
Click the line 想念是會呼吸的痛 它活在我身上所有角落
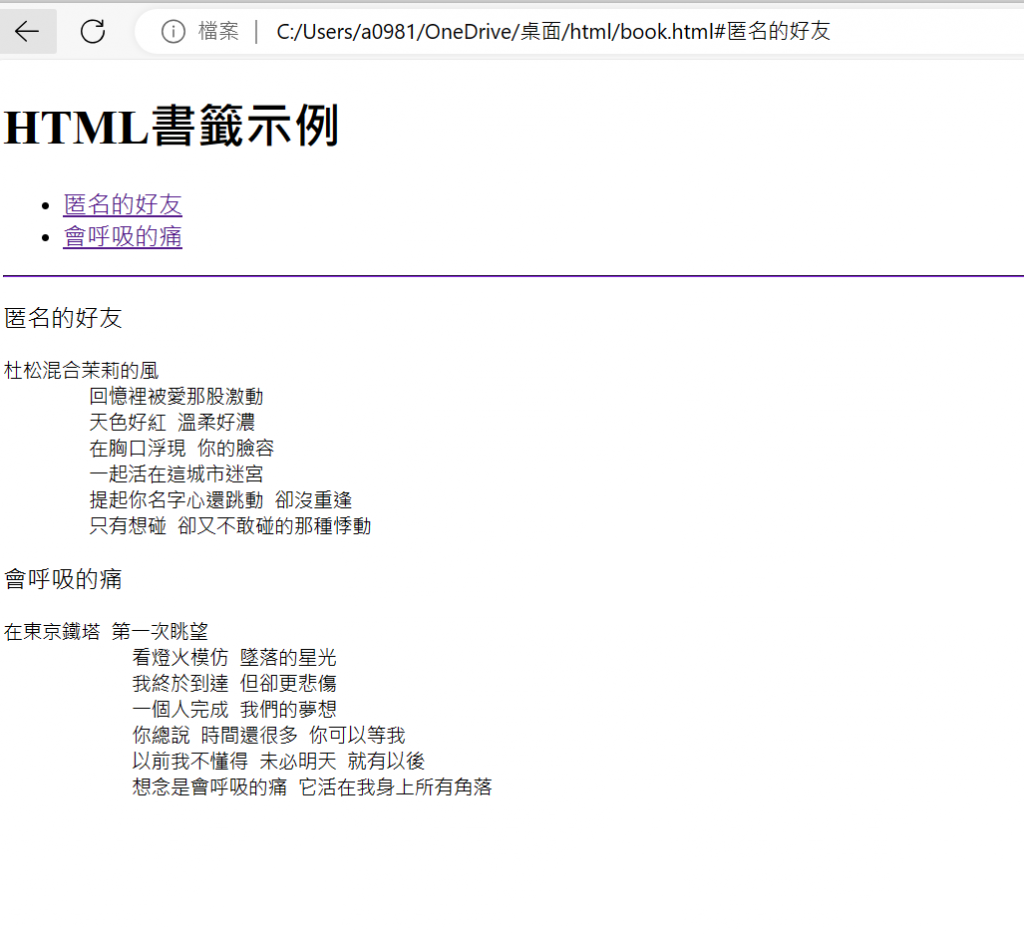pyautogui.click(x=312, y=787)
